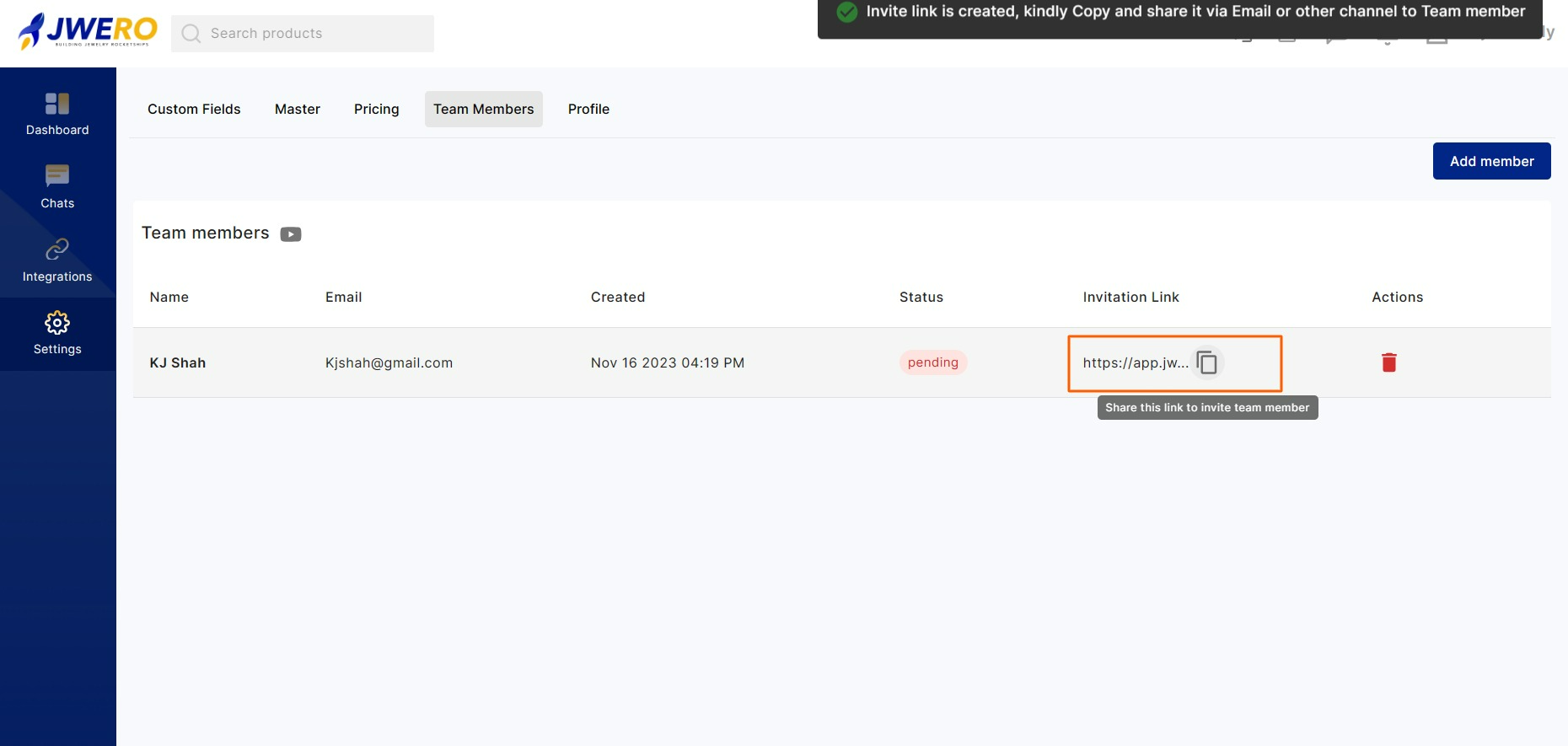The width and height of the screenshot is (1568, 746).
Task: Copy KJ Shah's invitation link
Action: pos(1207,362)
